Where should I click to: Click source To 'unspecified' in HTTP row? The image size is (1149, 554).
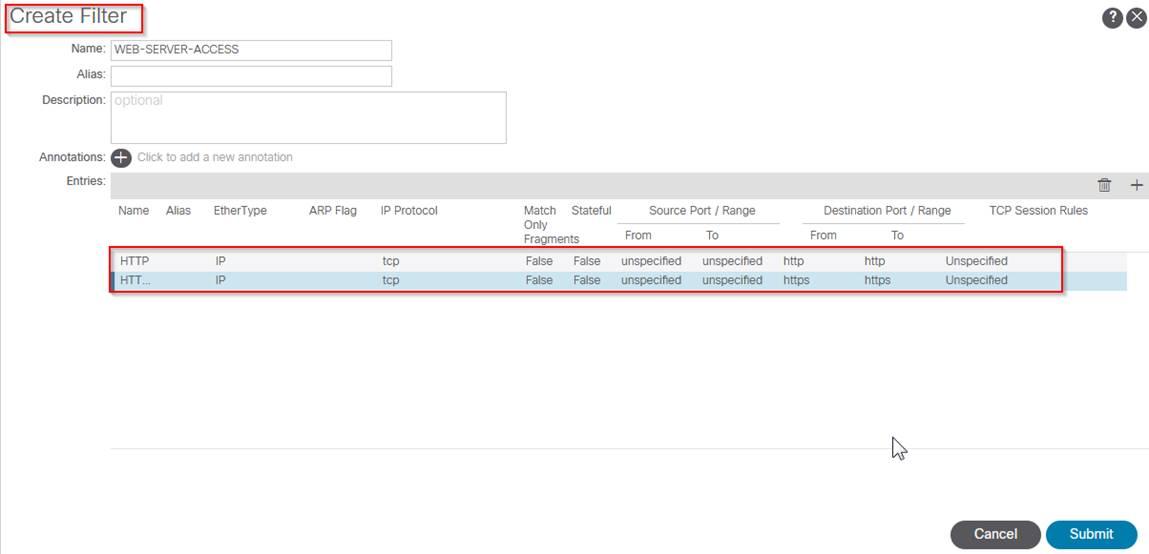pos(732,261)
